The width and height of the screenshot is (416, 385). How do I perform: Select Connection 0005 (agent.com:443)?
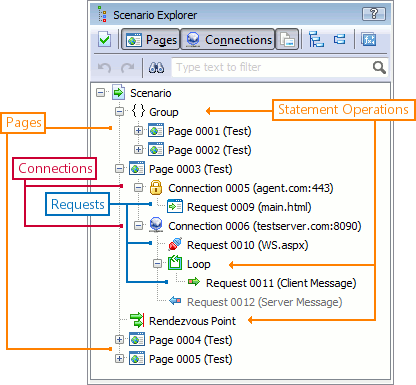[x=251, y=188]
